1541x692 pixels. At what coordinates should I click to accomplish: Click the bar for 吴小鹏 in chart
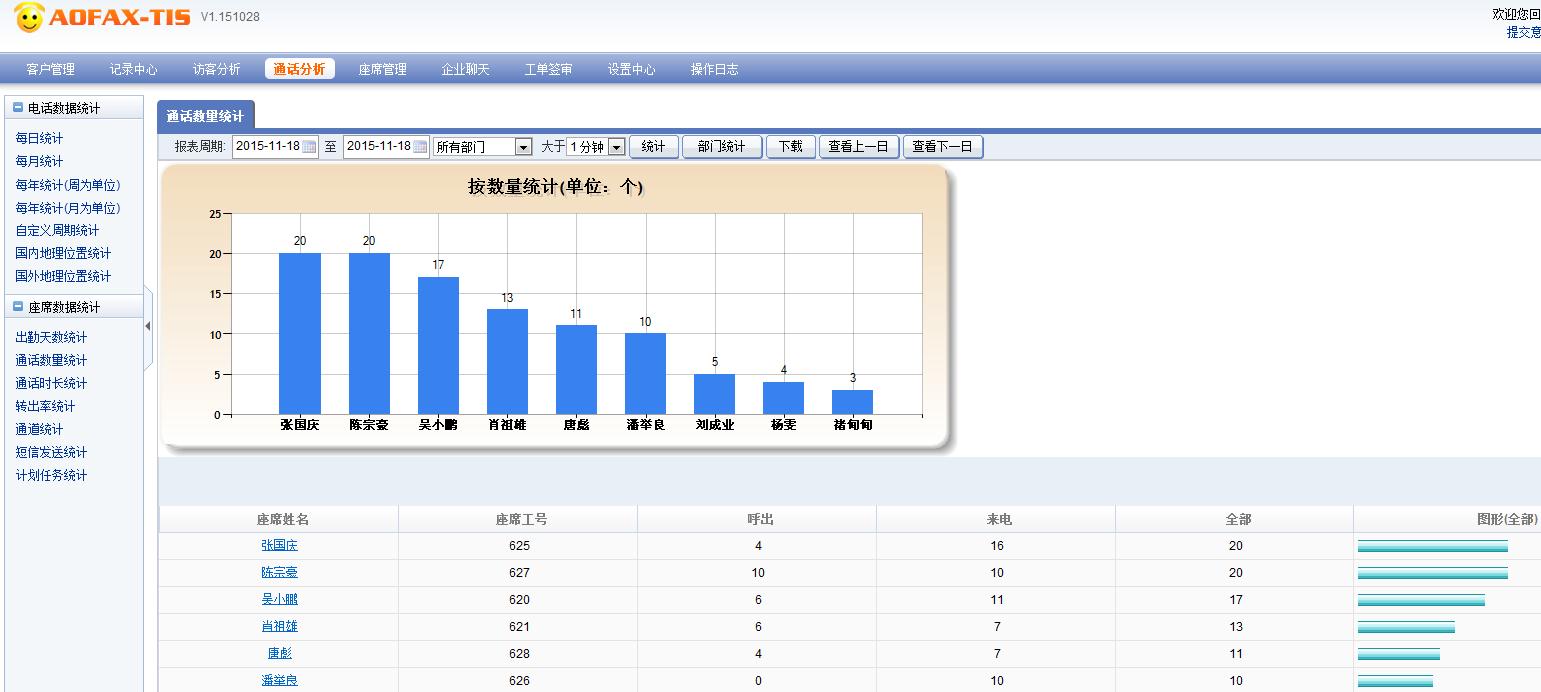(438, 345)
